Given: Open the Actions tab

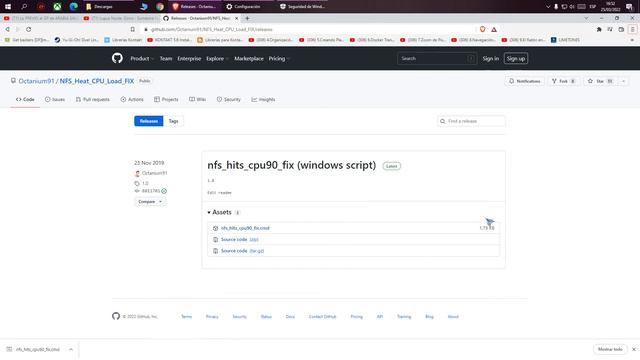Looking at the screenshot, I should (x=132, y=100).
